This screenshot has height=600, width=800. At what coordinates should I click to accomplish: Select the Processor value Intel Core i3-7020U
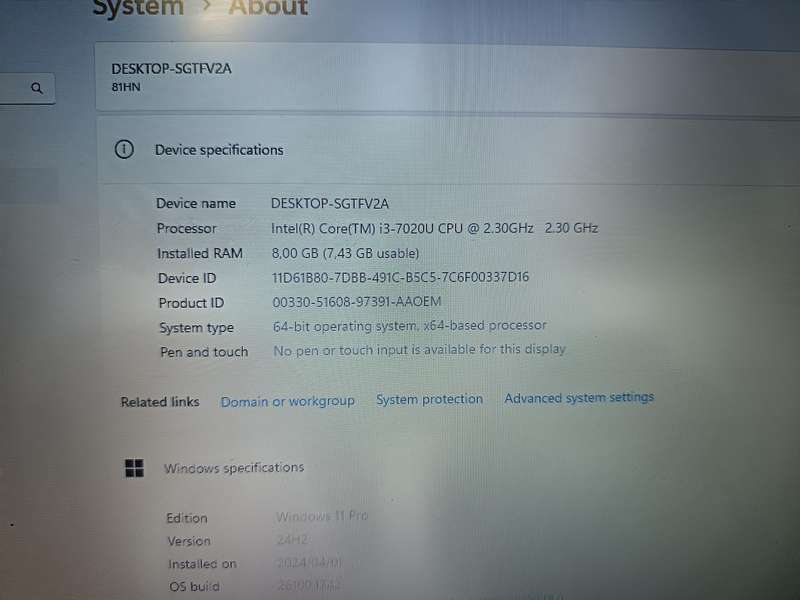pyautogui.click(x=434, y=228)
